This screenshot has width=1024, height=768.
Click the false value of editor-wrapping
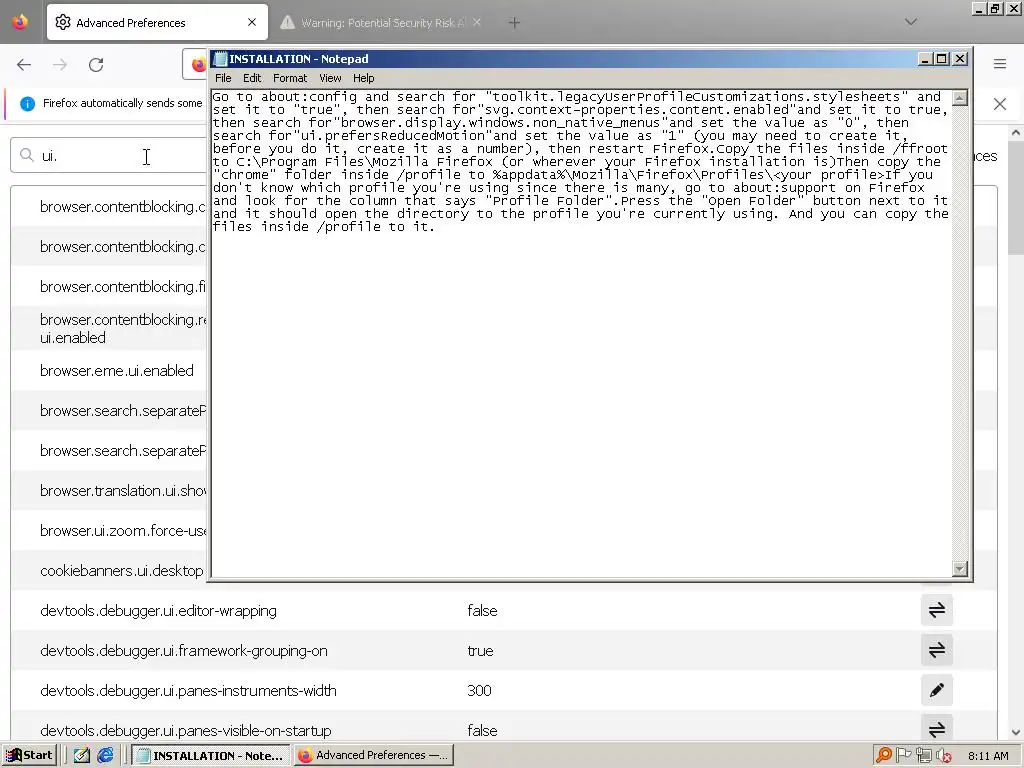coord(483,611)
